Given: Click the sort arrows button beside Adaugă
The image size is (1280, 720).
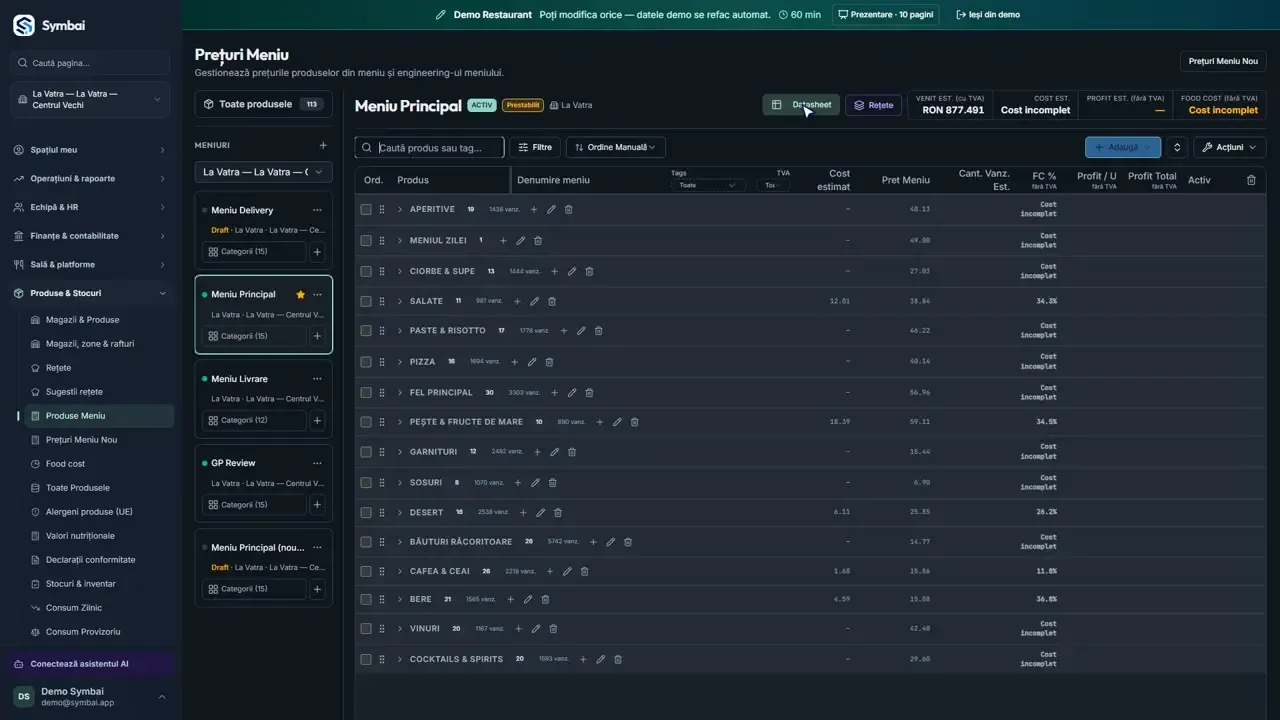Looking at the screenshot, I should 1177,147.
